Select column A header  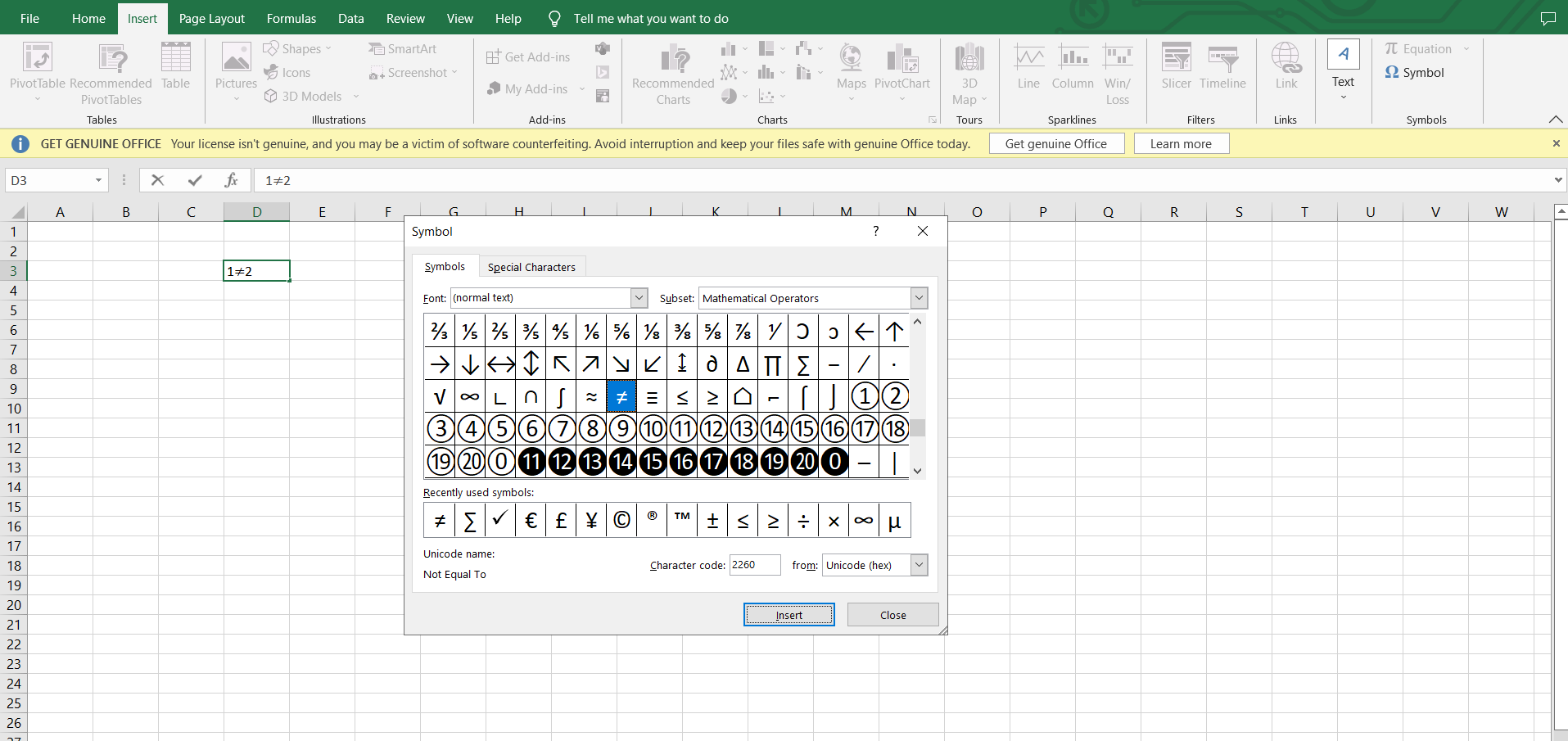[60, 212]
